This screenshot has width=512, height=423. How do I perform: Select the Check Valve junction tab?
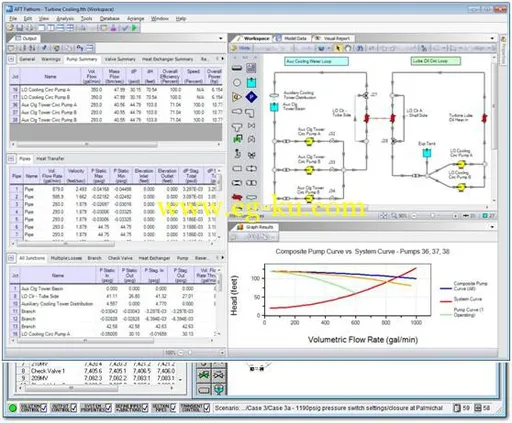(x=120, y=258)
